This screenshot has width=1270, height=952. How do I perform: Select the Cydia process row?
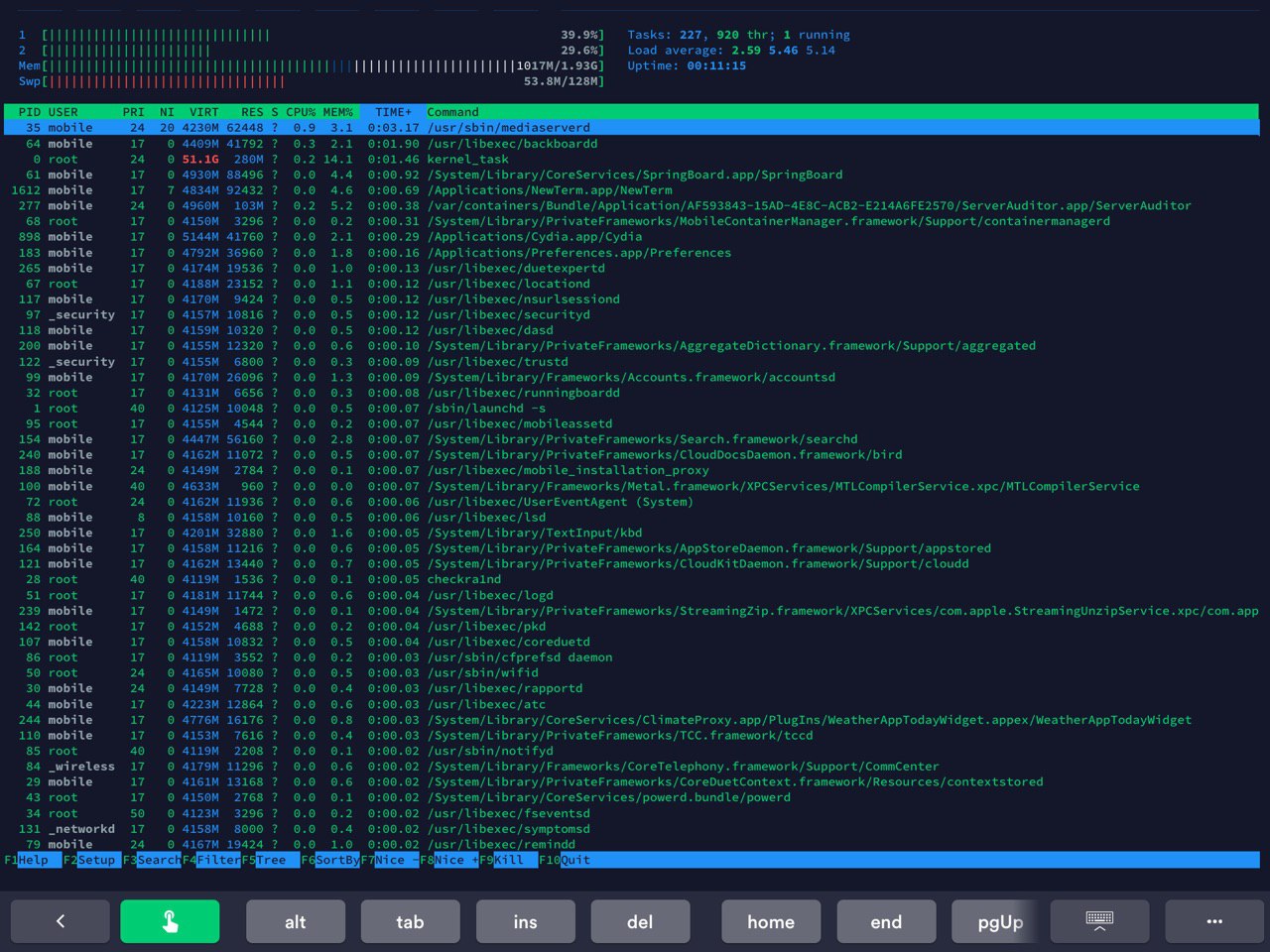click(x=631, y=237)
